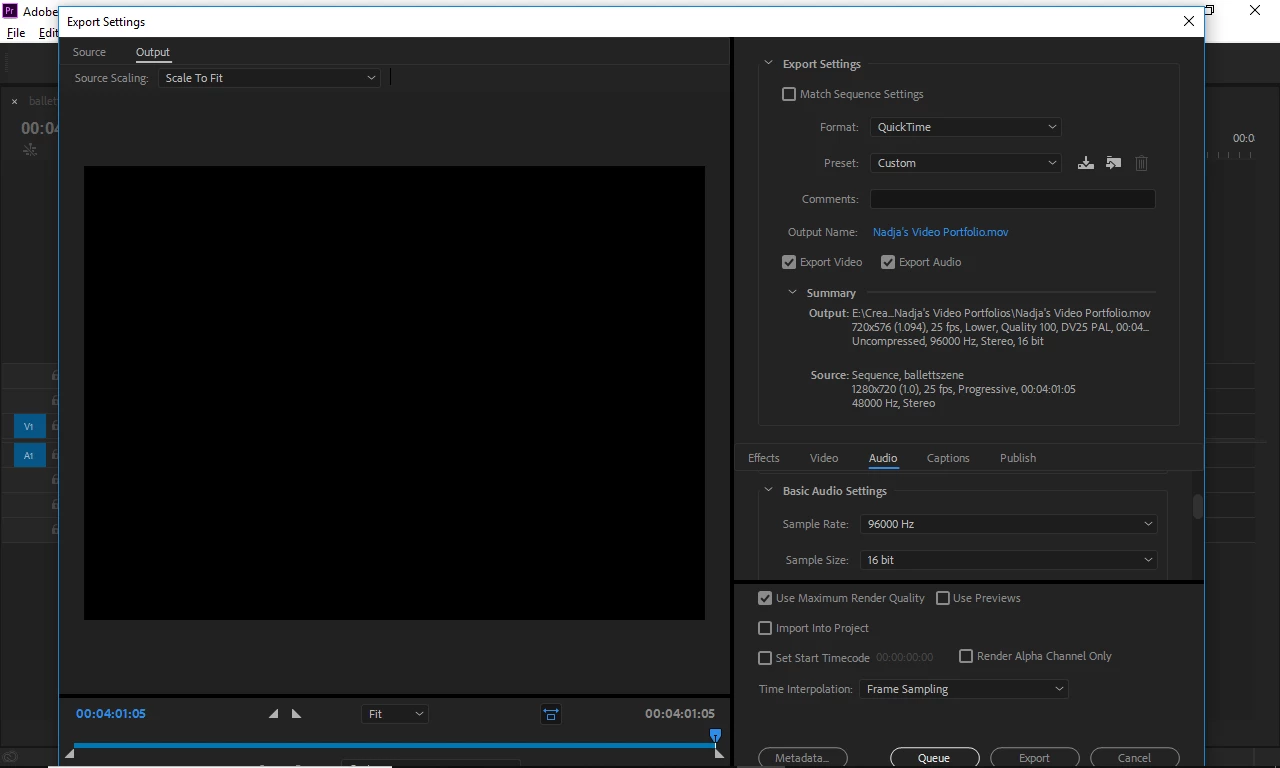Click the Queue button

934,758
